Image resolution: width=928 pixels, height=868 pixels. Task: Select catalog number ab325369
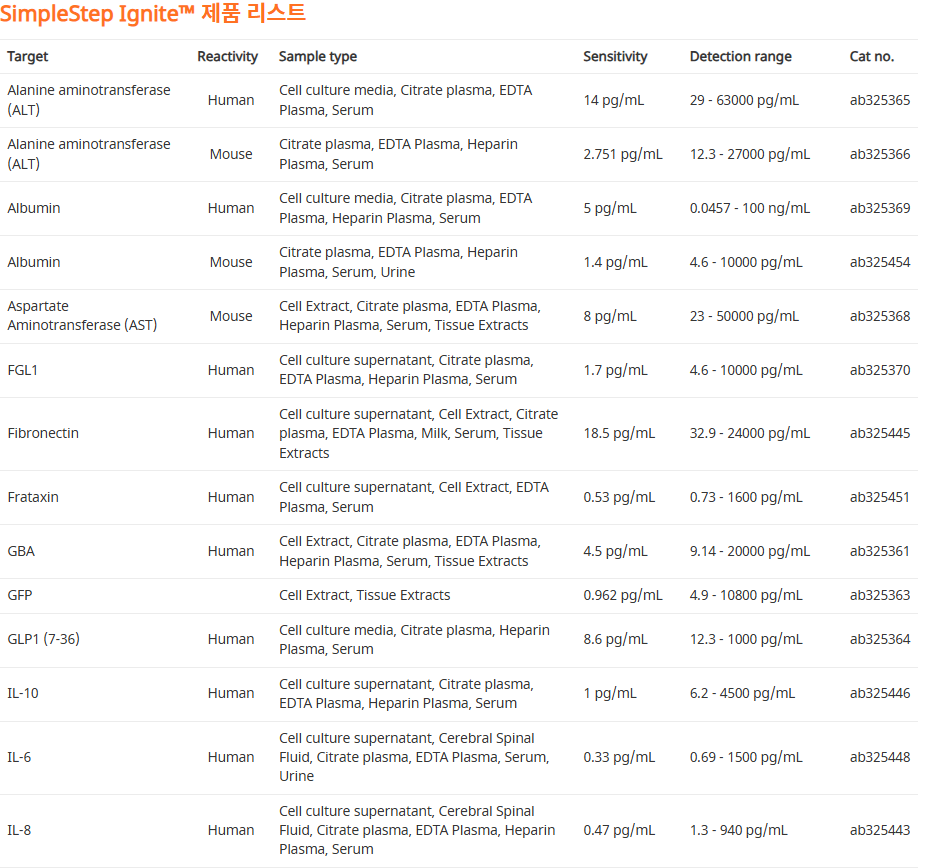click(879, 208)
